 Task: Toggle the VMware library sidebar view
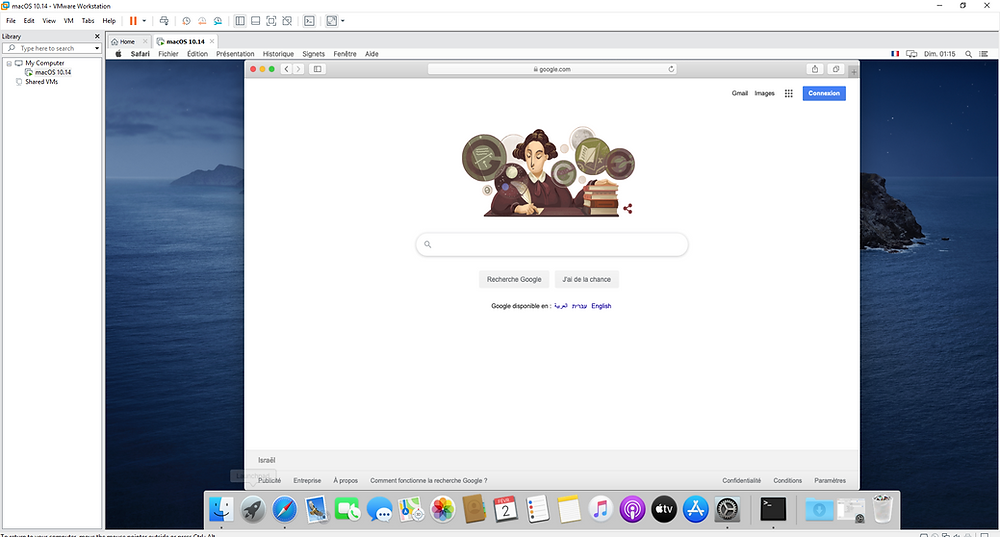point(240,21)
